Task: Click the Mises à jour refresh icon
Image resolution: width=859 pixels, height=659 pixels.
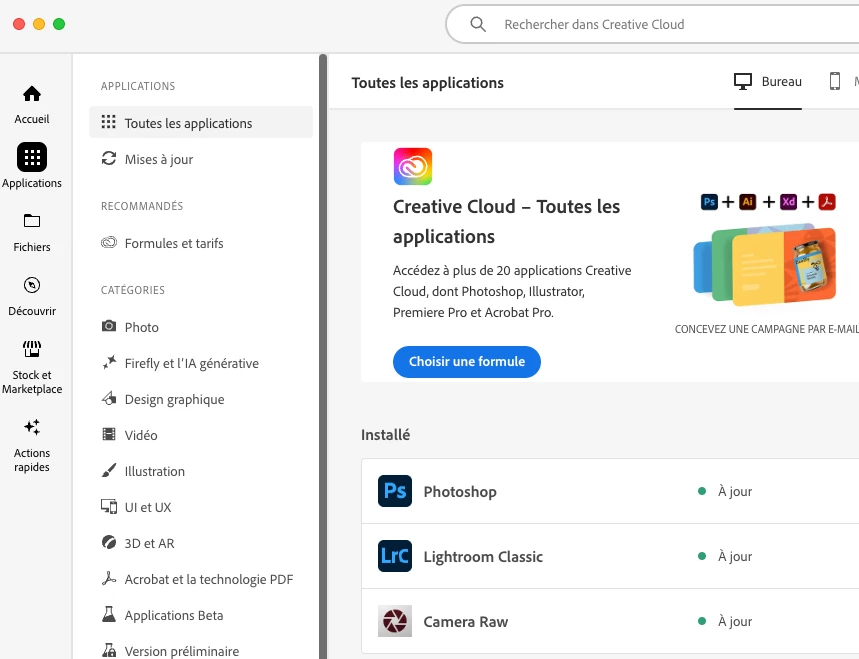Action: [x=108, y=158]
